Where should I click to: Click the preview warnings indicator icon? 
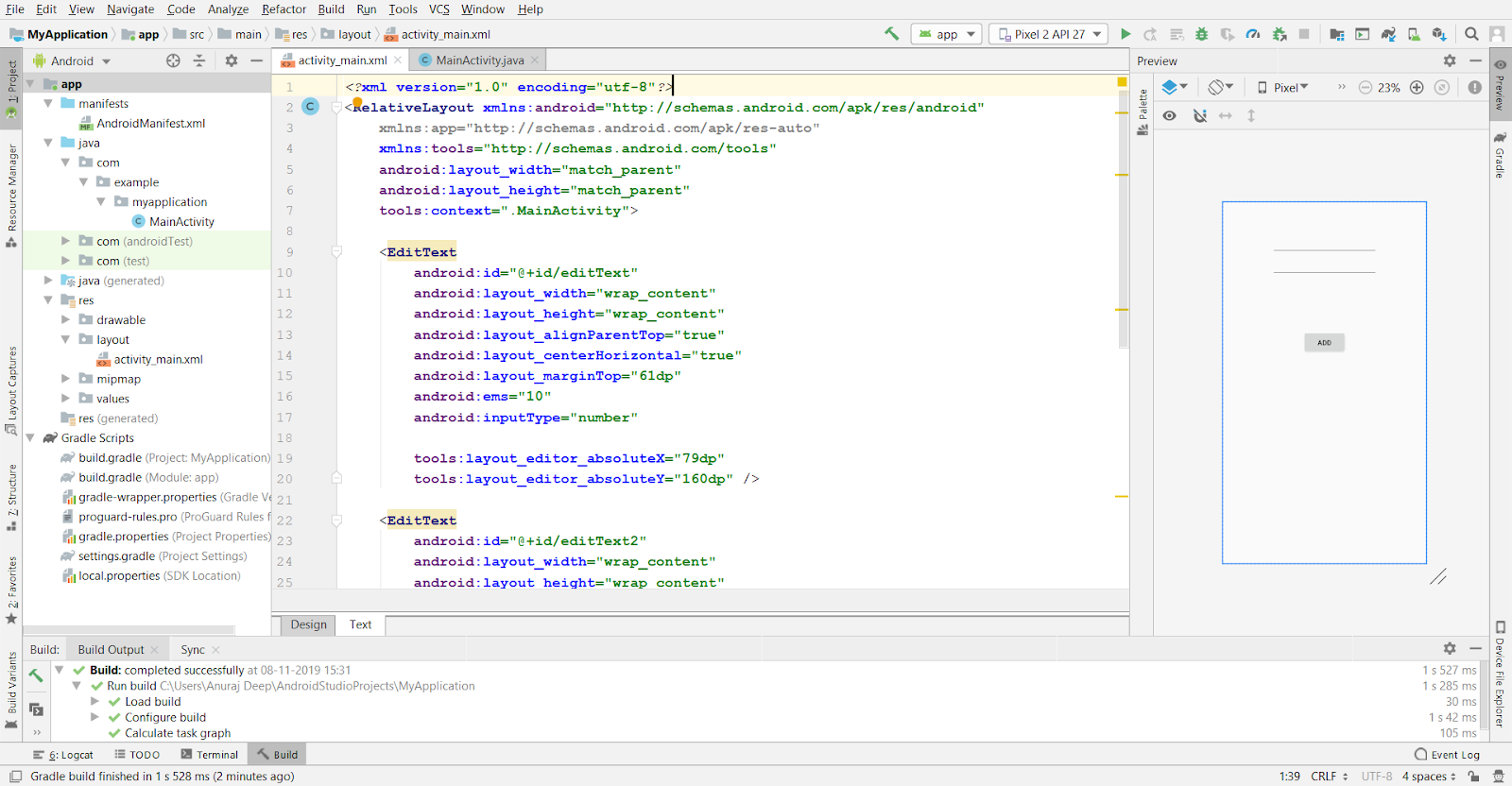[1475, 87]
